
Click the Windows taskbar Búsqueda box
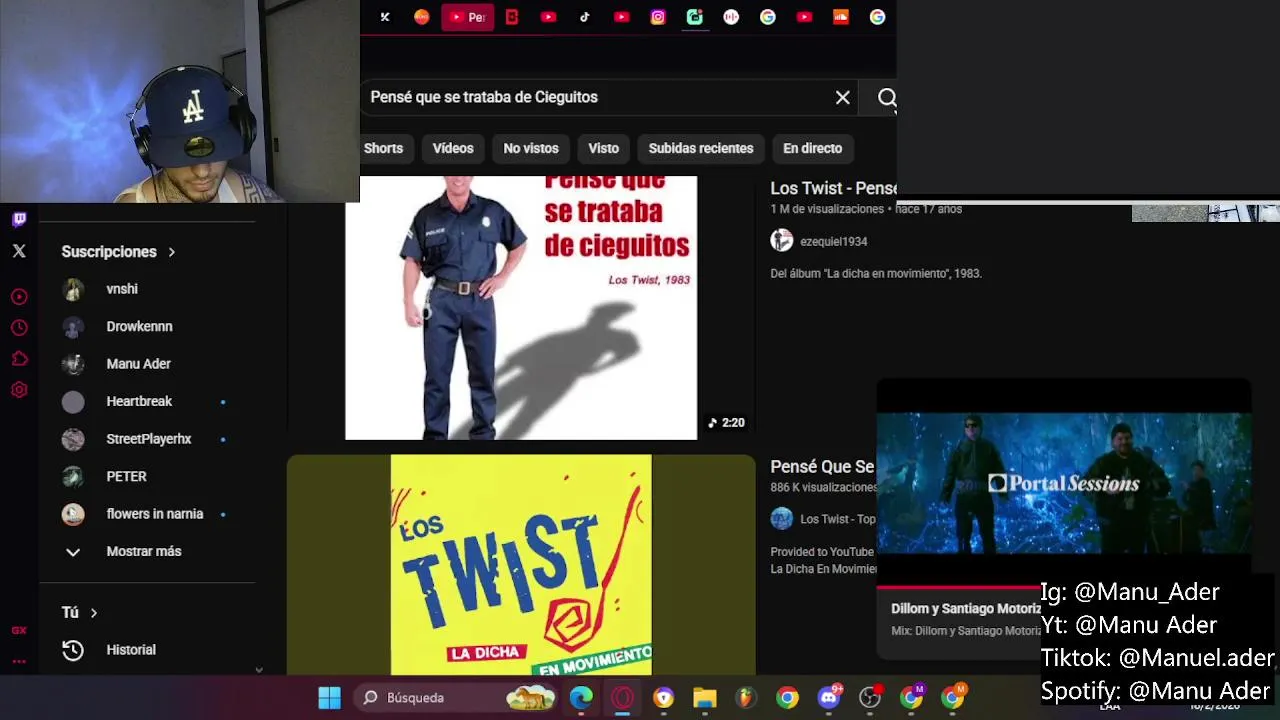point(457,698)
